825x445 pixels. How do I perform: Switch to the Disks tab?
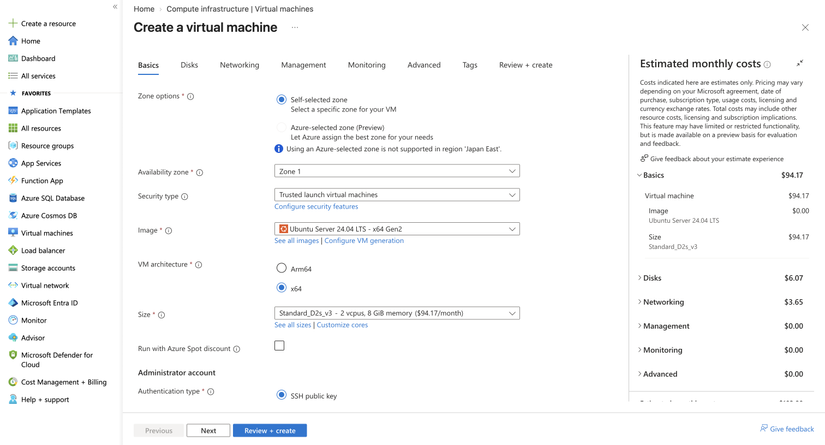pos(189,65)
